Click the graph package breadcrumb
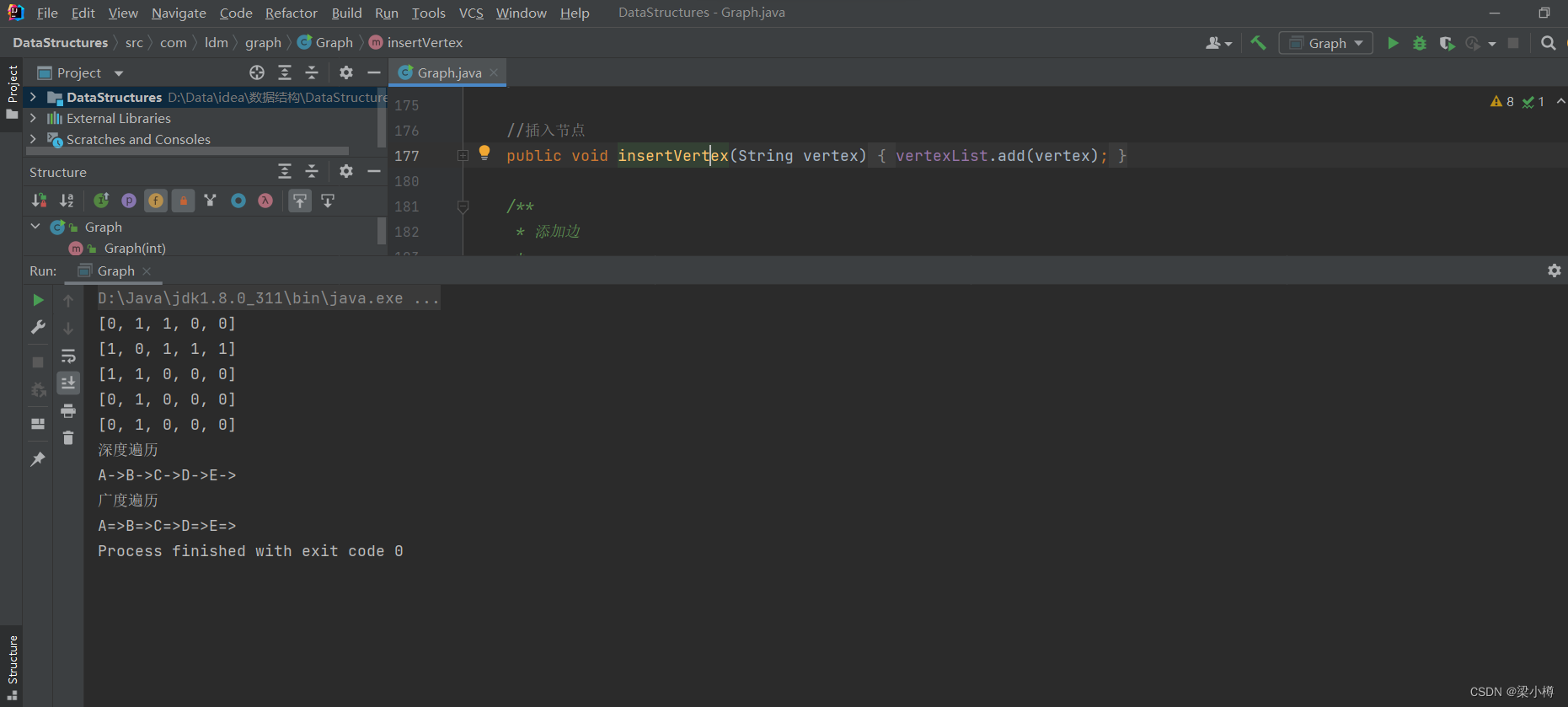The height and width of the screenshot is (707, 1568). point(263,42)
